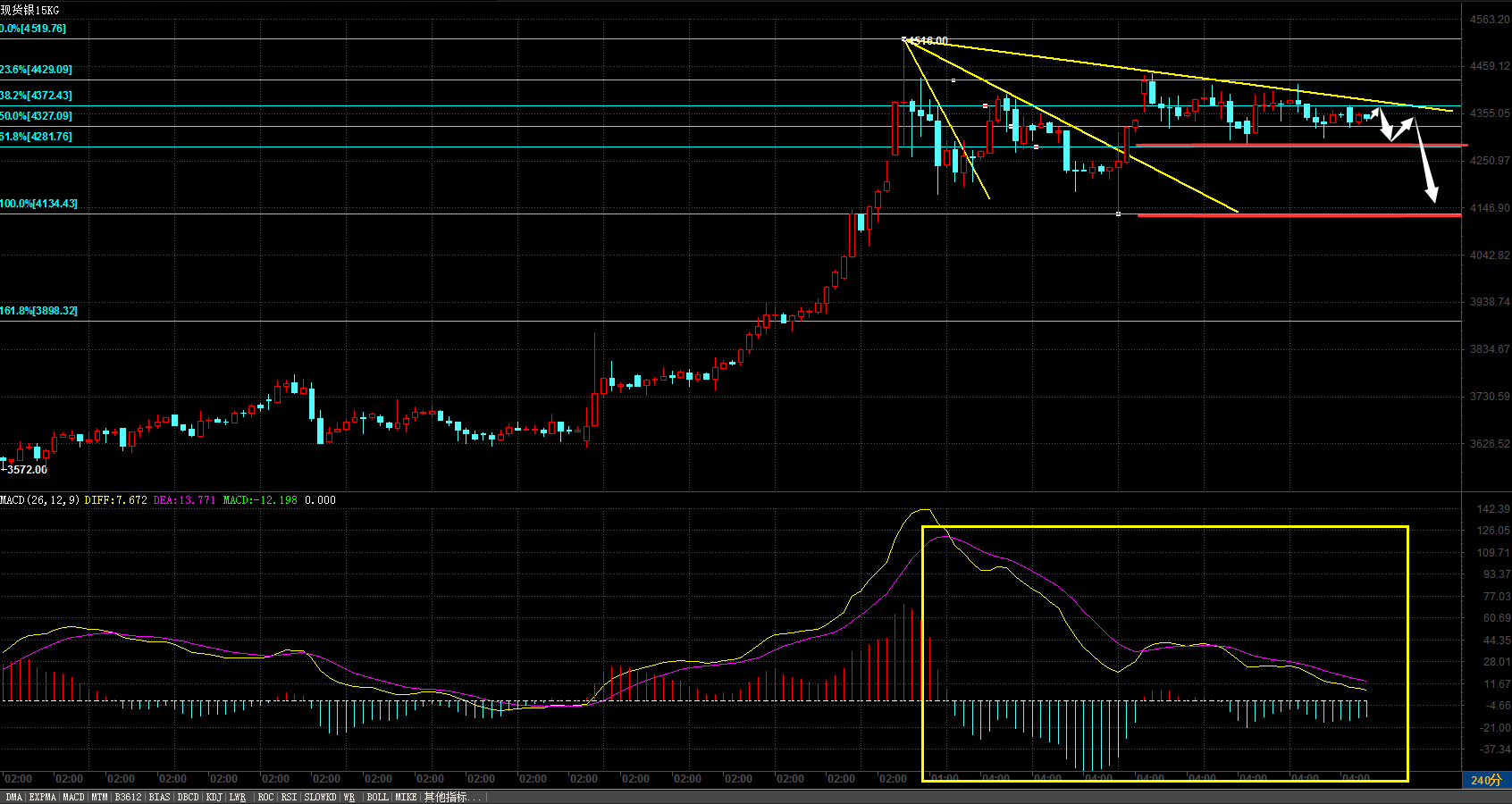
Task: Switch to the DMA indicator tab
Action: 13,797
